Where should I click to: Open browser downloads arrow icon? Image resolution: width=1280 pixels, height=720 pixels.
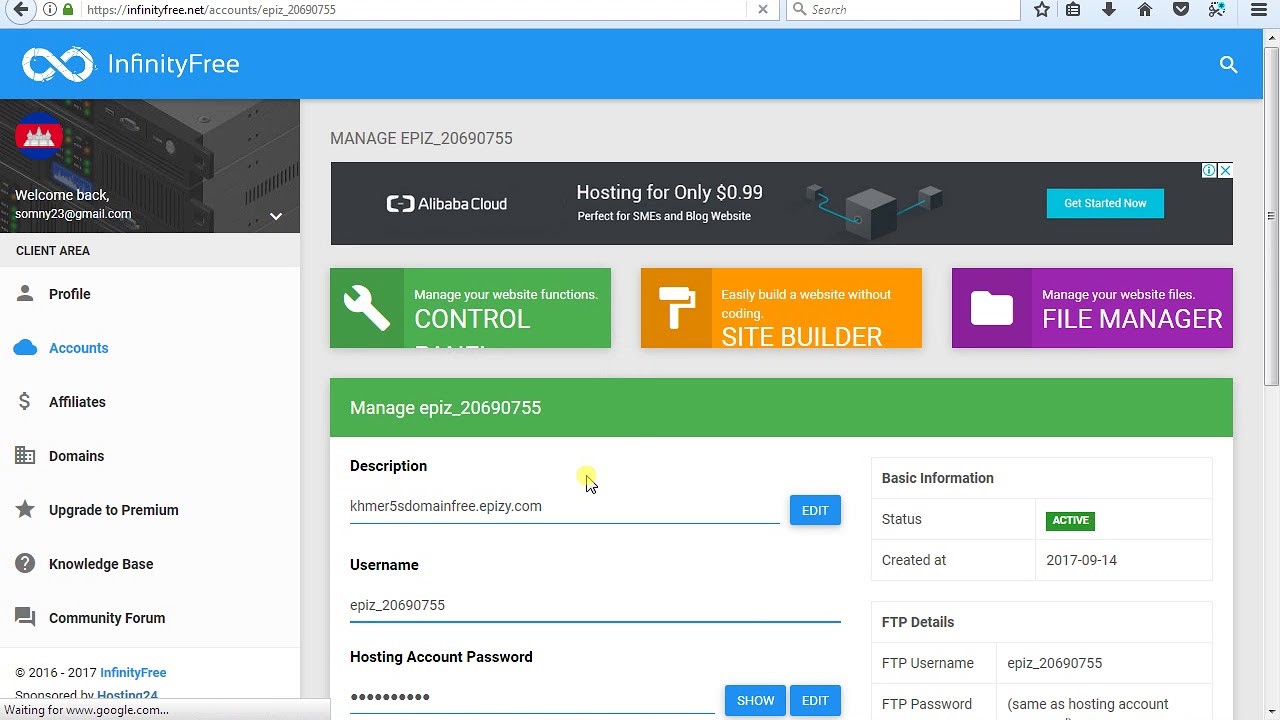(1109, 9)
